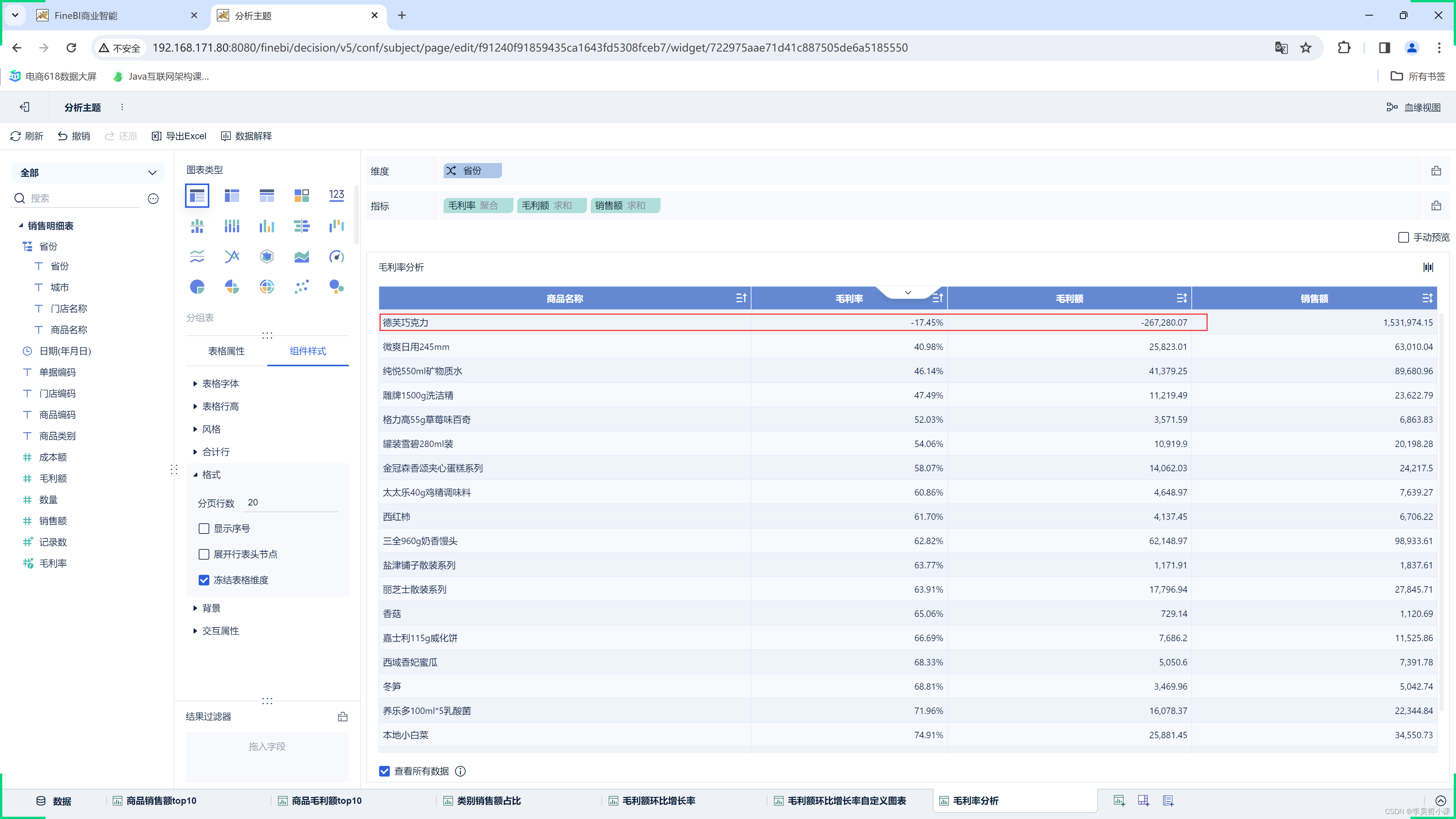Open the info icon beside 查看所有数据
The height and width of the screenshot is (819, 1456).
(x=461, y=771)
